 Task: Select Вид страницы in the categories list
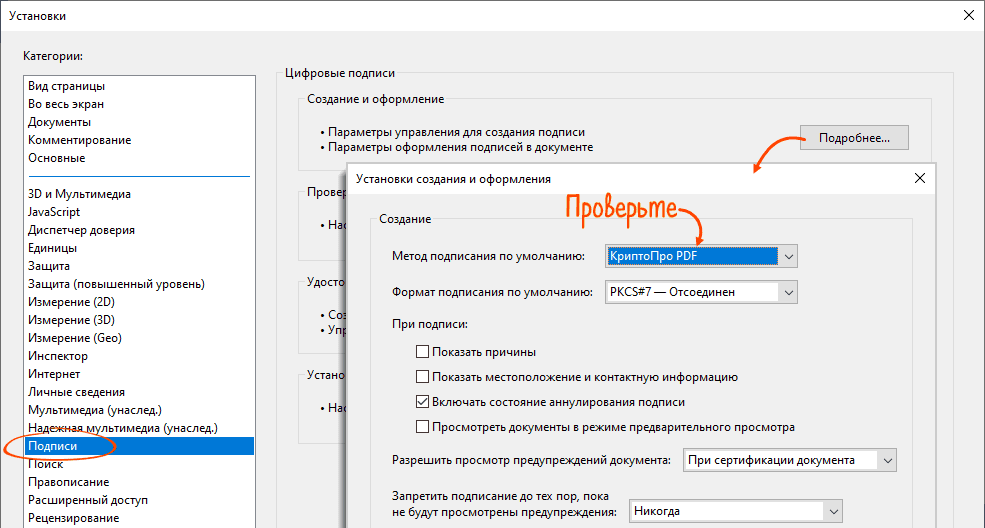(x=66, y=86)
